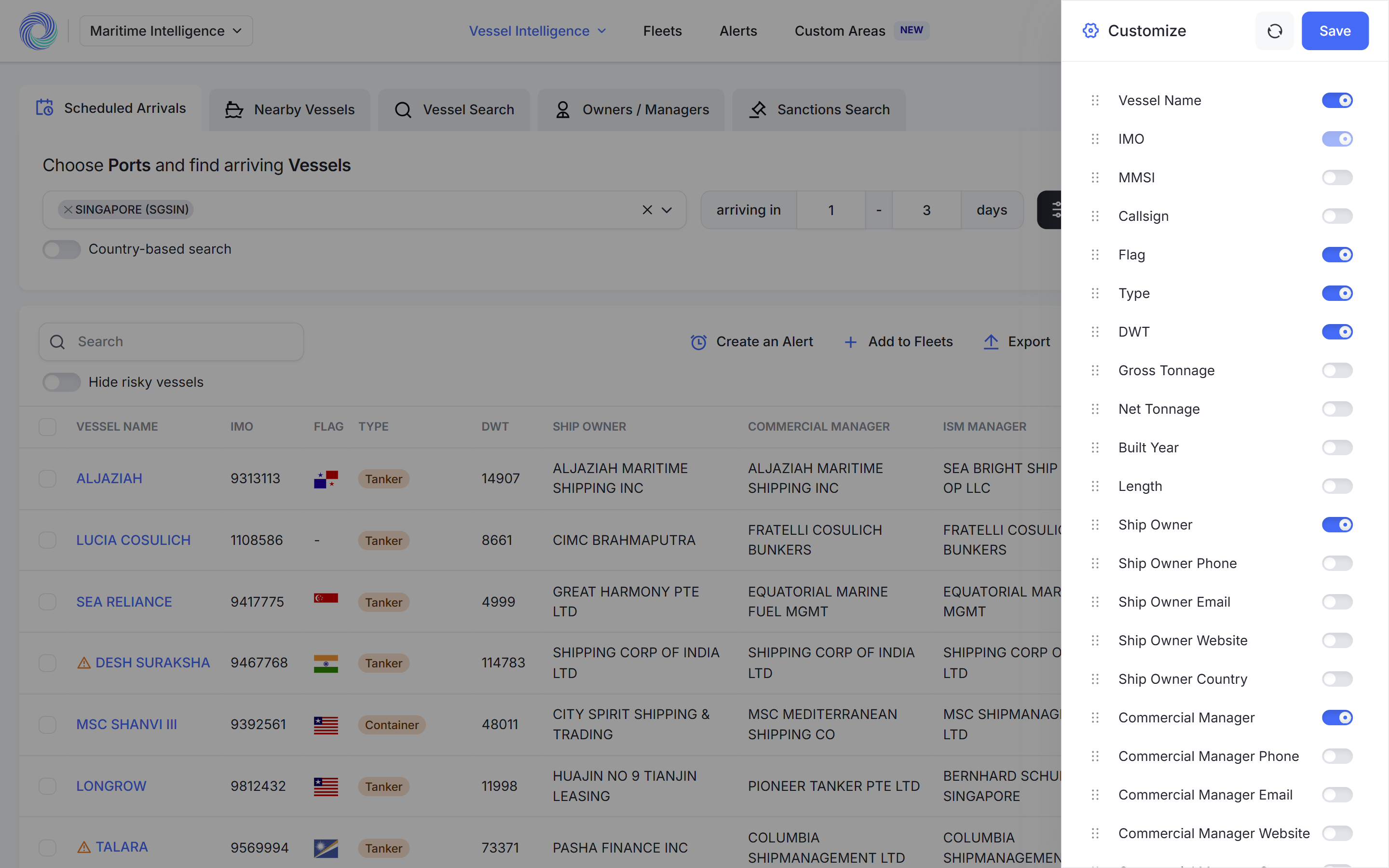Viewport: 1389px width, 868px height.
Task: Enable the MMSI column toggle
Action: [x=1337, y=177]
